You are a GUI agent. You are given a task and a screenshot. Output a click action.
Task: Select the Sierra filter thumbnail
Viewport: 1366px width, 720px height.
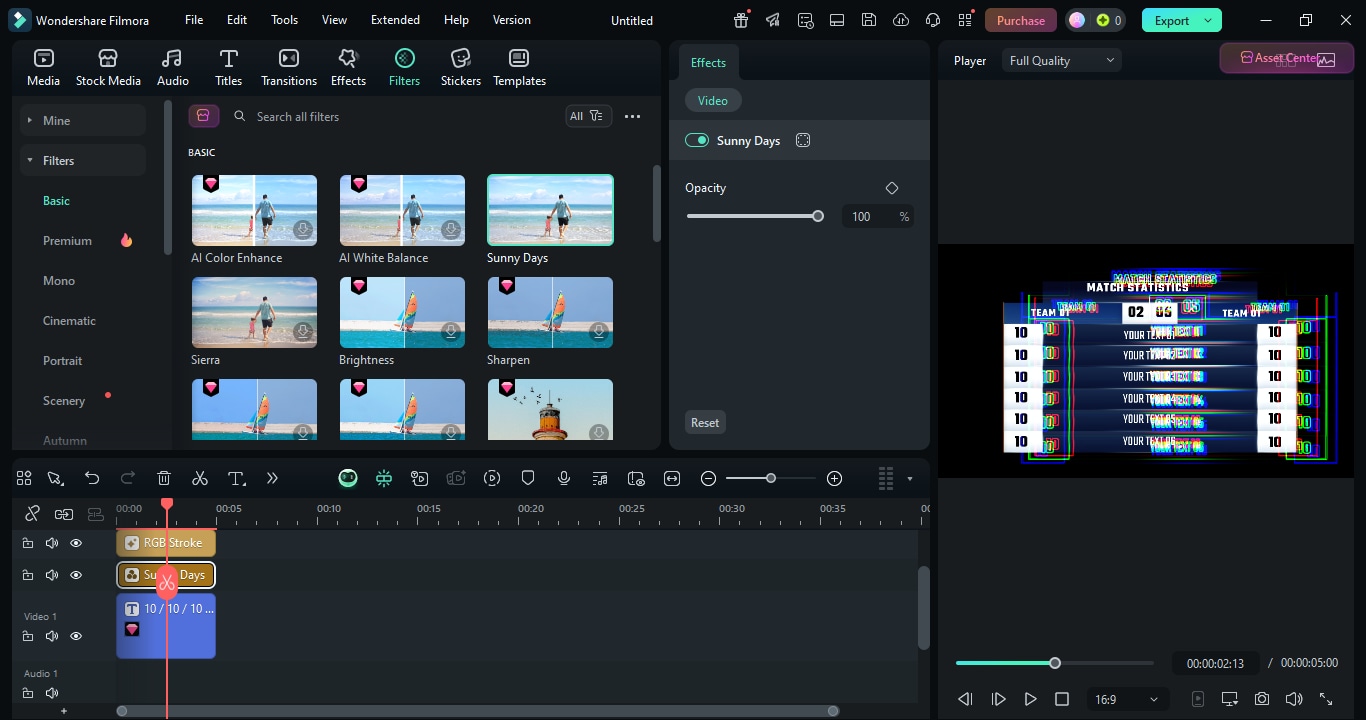coord(254,312)
